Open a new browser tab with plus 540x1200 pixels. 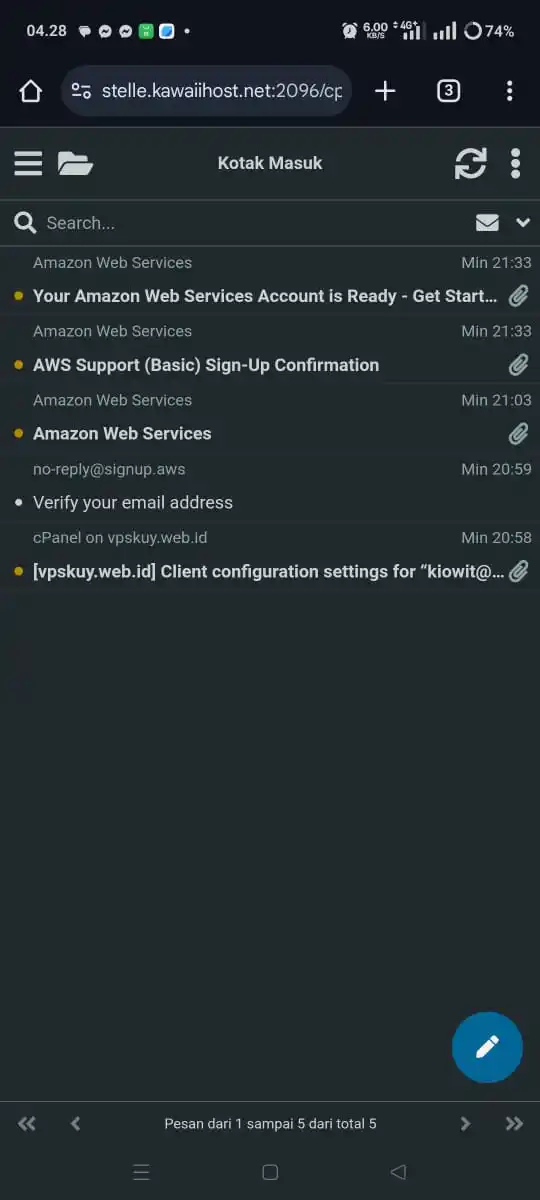[x=385, y=91]
